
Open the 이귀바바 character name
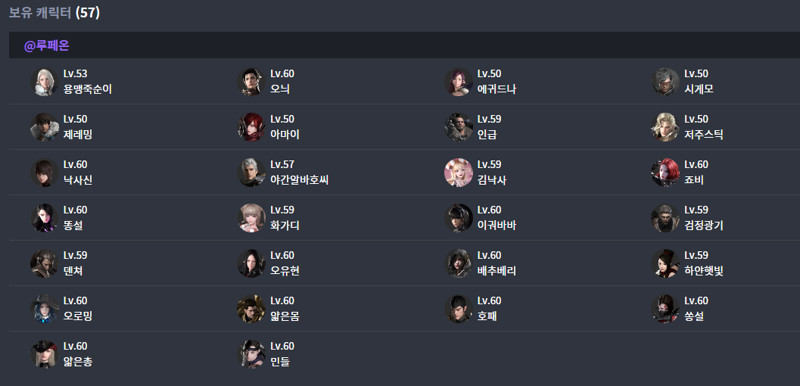click(496, 225)
